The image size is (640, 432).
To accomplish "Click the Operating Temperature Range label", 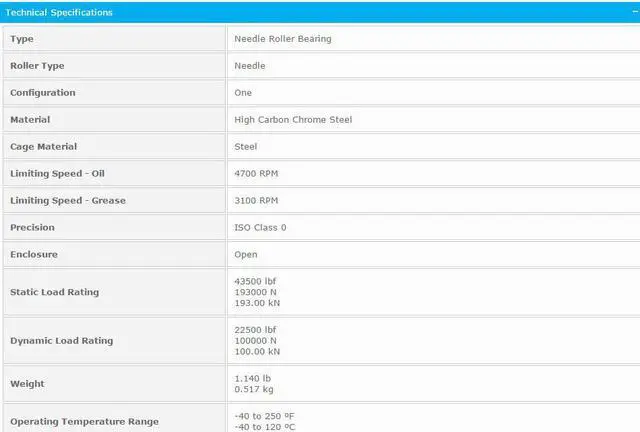I will point(84,421).
